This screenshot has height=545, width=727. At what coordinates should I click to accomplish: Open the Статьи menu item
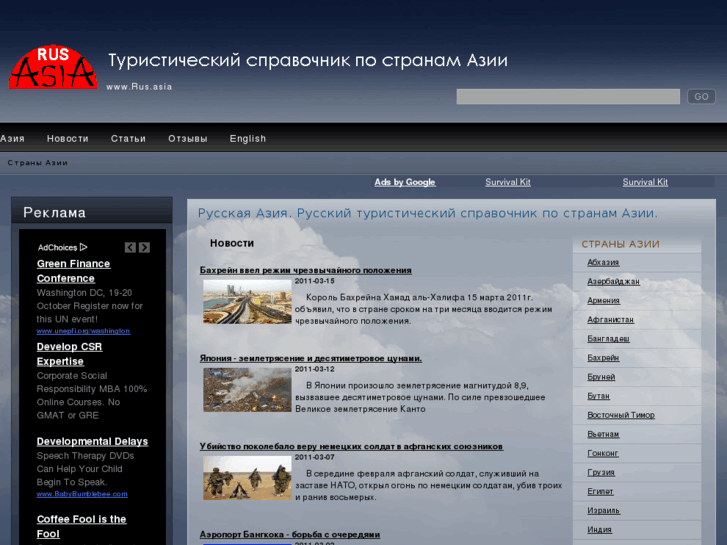click(x=128, y=139)
